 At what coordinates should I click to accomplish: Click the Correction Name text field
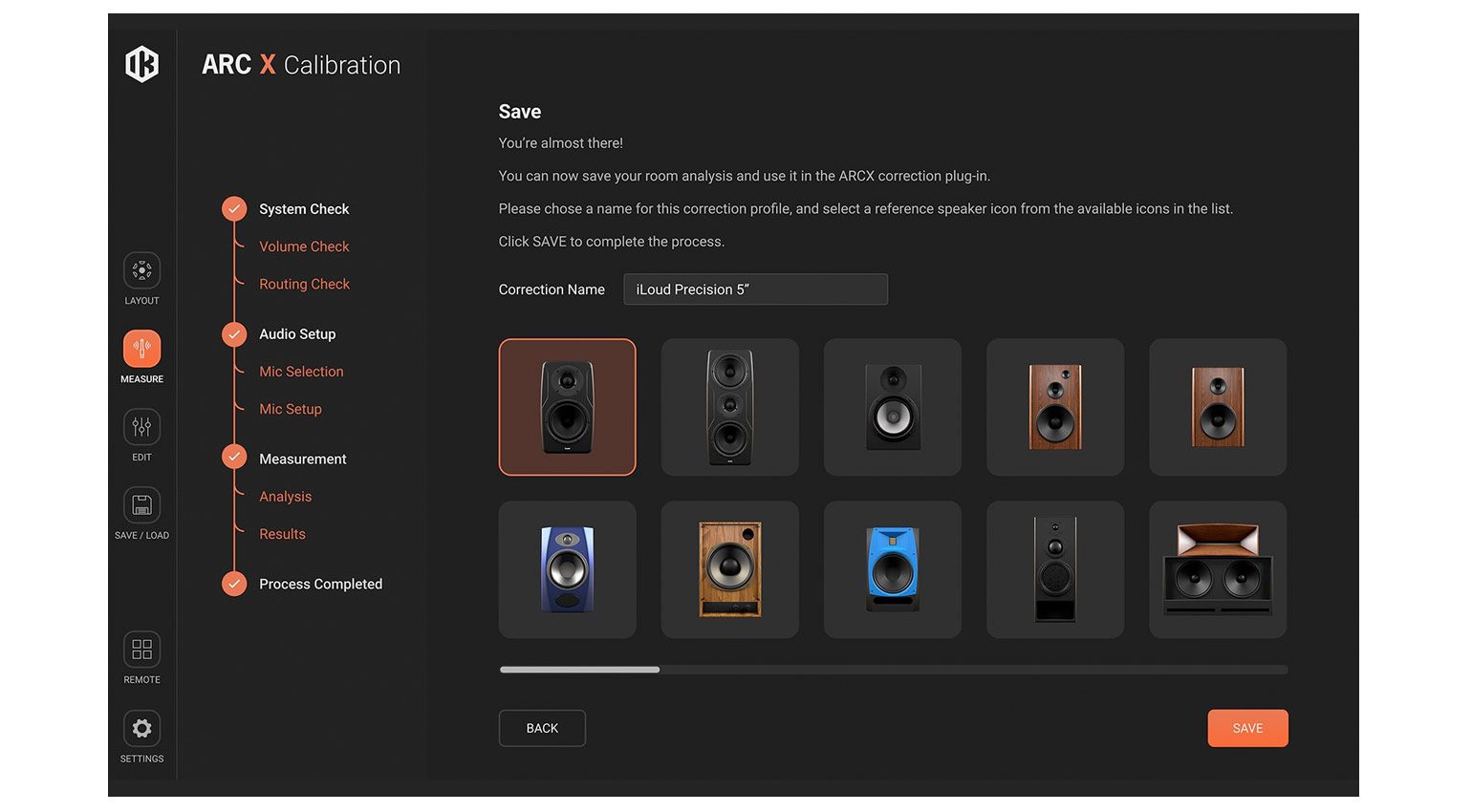click(x=755, y=289)
